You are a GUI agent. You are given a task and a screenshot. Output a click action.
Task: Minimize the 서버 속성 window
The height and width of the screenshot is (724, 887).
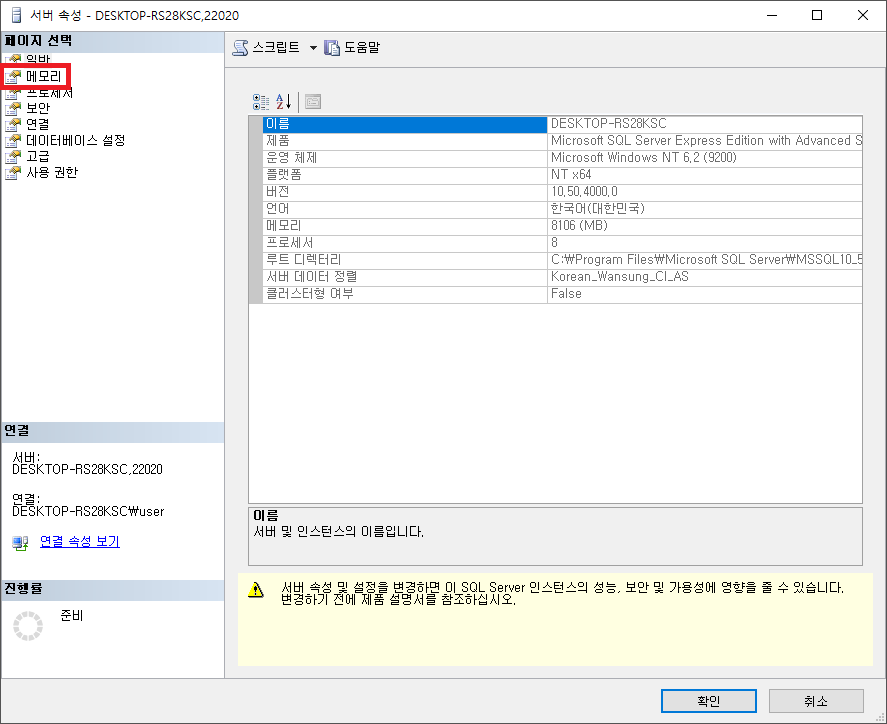[x=772, y=15]
